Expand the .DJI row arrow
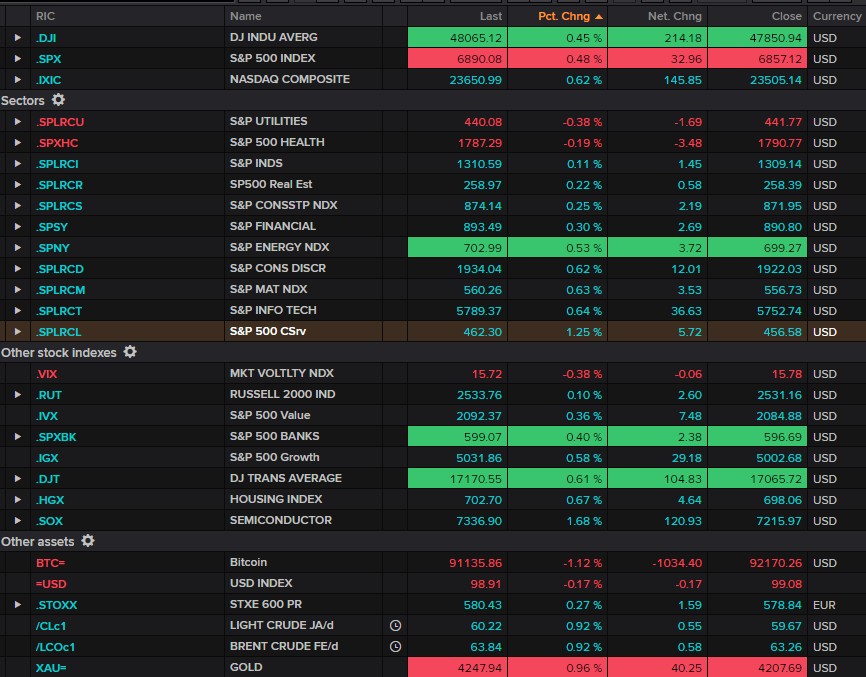The width and height of the screenshot is (866, 677). tap(17, 37)
